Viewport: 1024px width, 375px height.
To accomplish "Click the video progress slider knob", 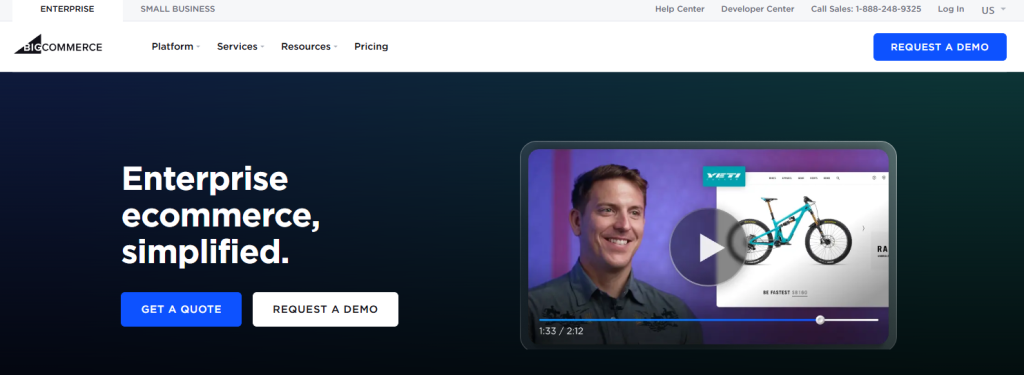I will [820, 319].
